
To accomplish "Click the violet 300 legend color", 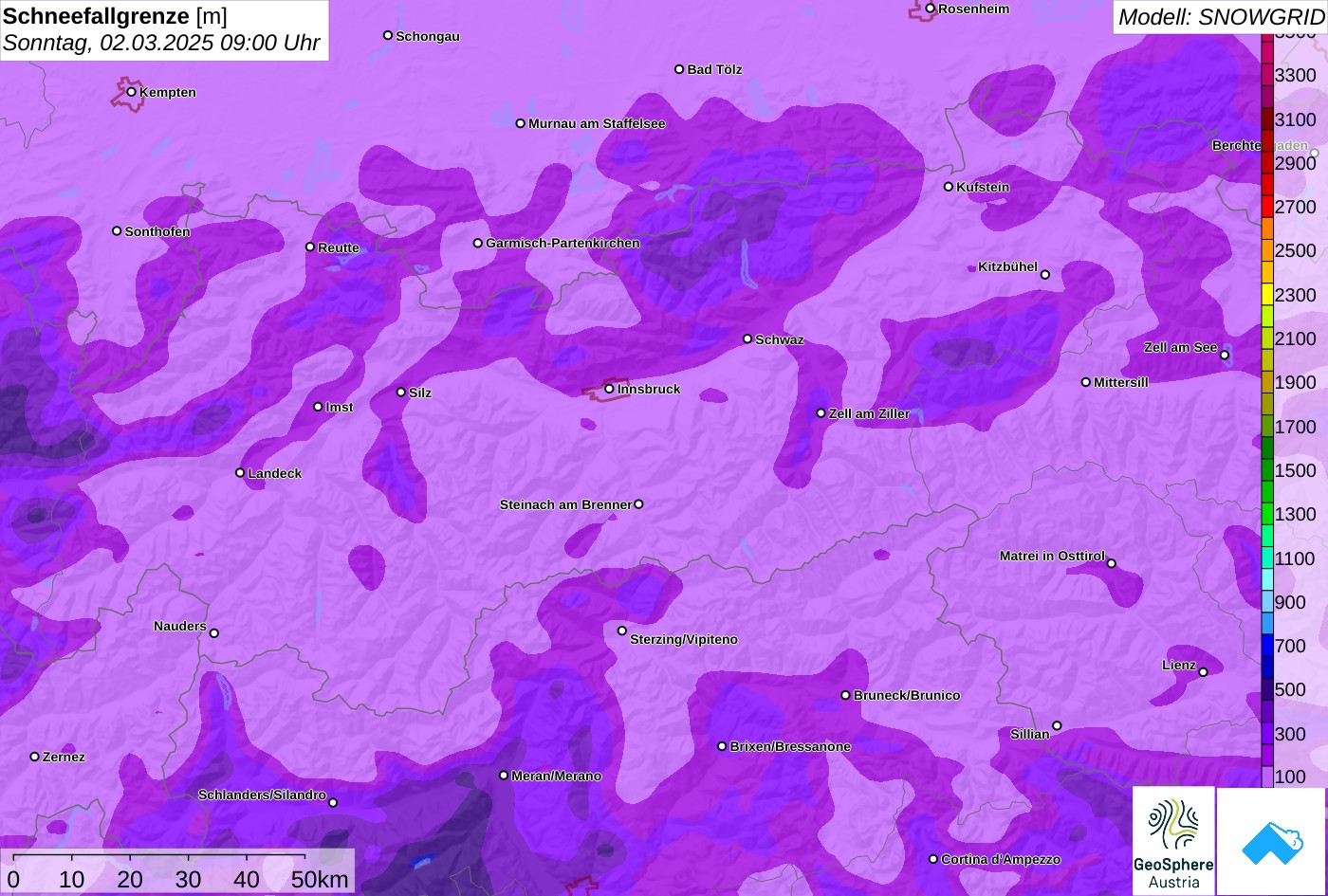I will [1267, 734].
